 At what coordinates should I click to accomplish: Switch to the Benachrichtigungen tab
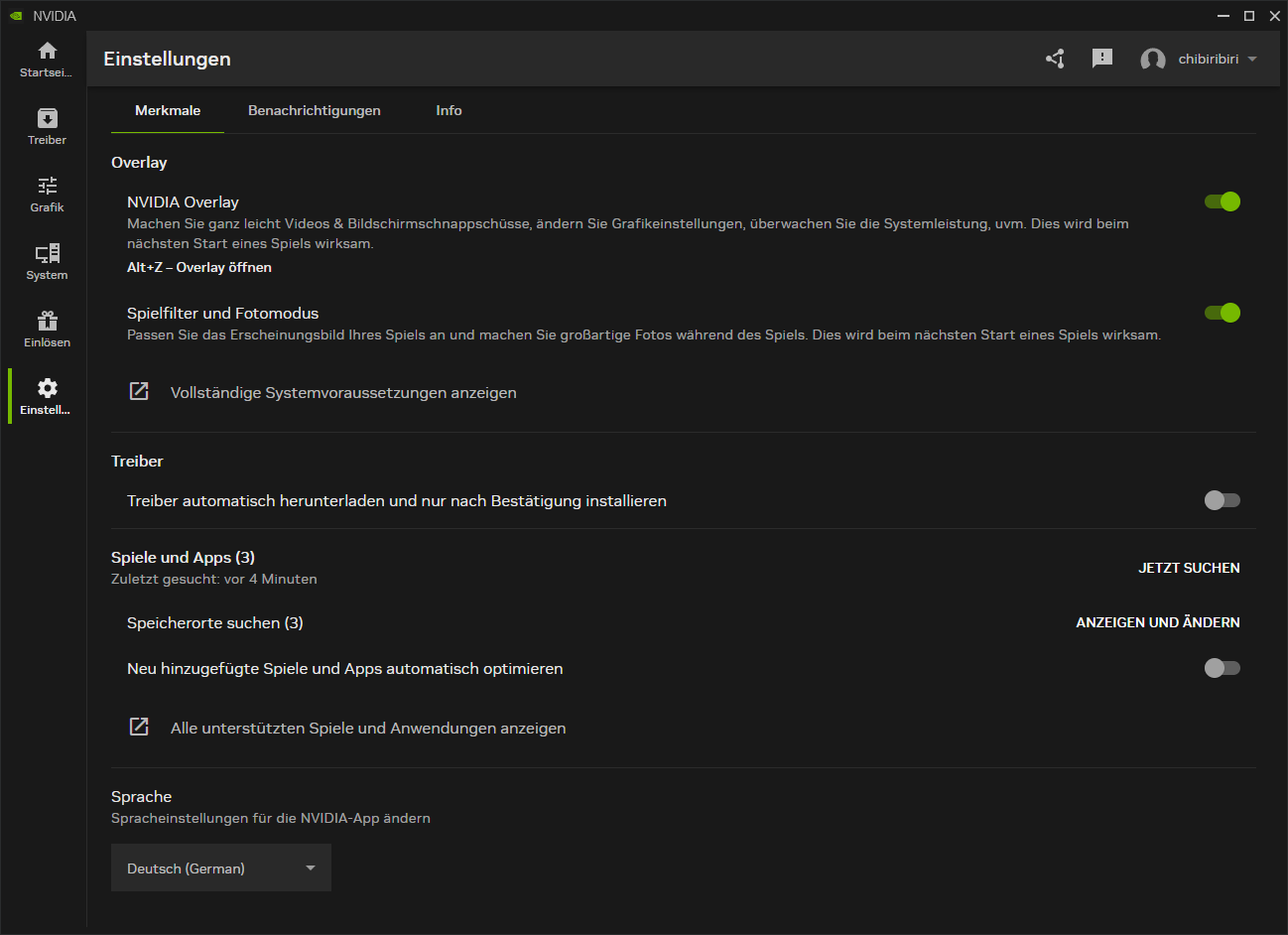(315, 110)
